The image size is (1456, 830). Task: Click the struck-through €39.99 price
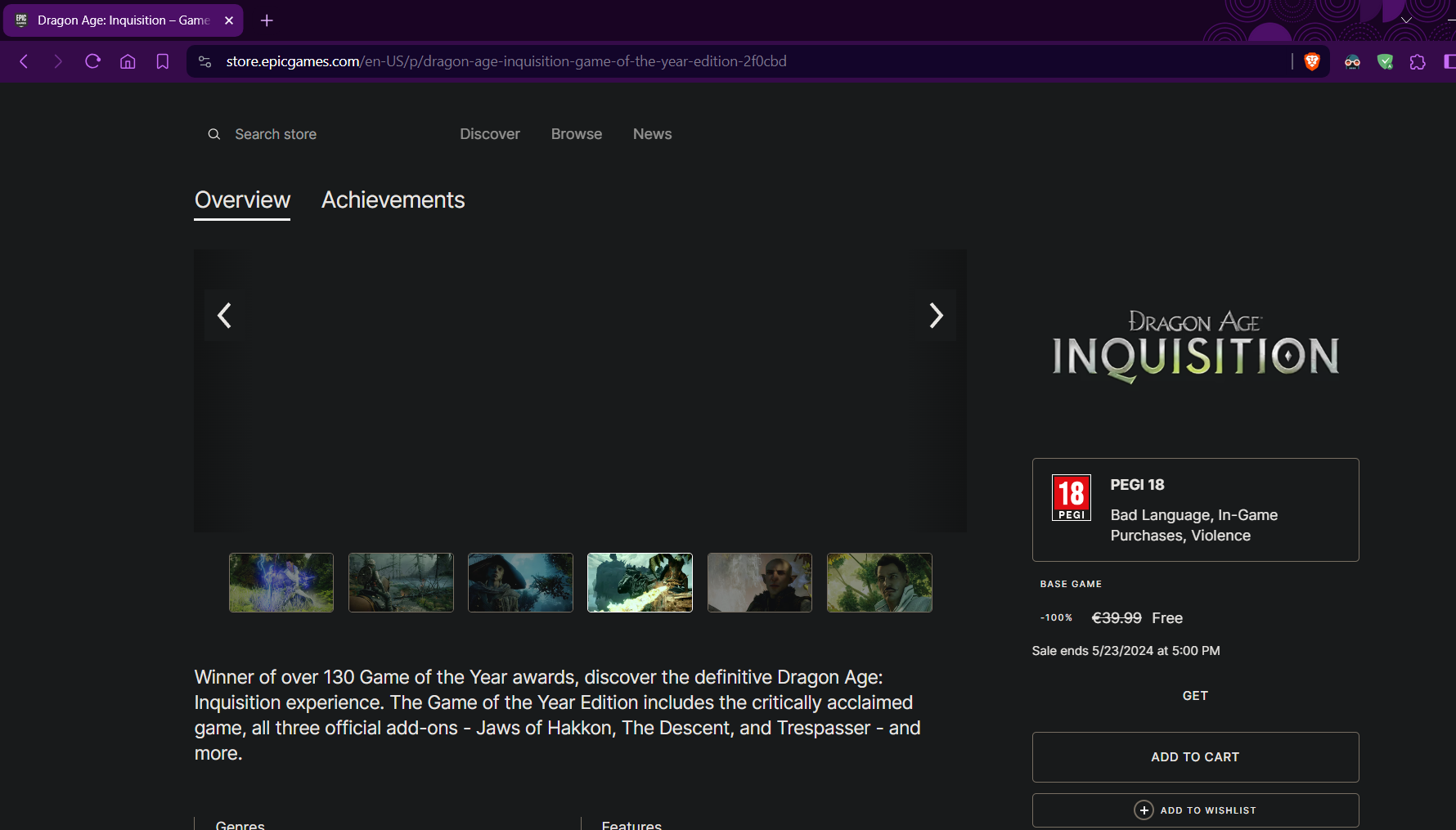(1117, 618)
